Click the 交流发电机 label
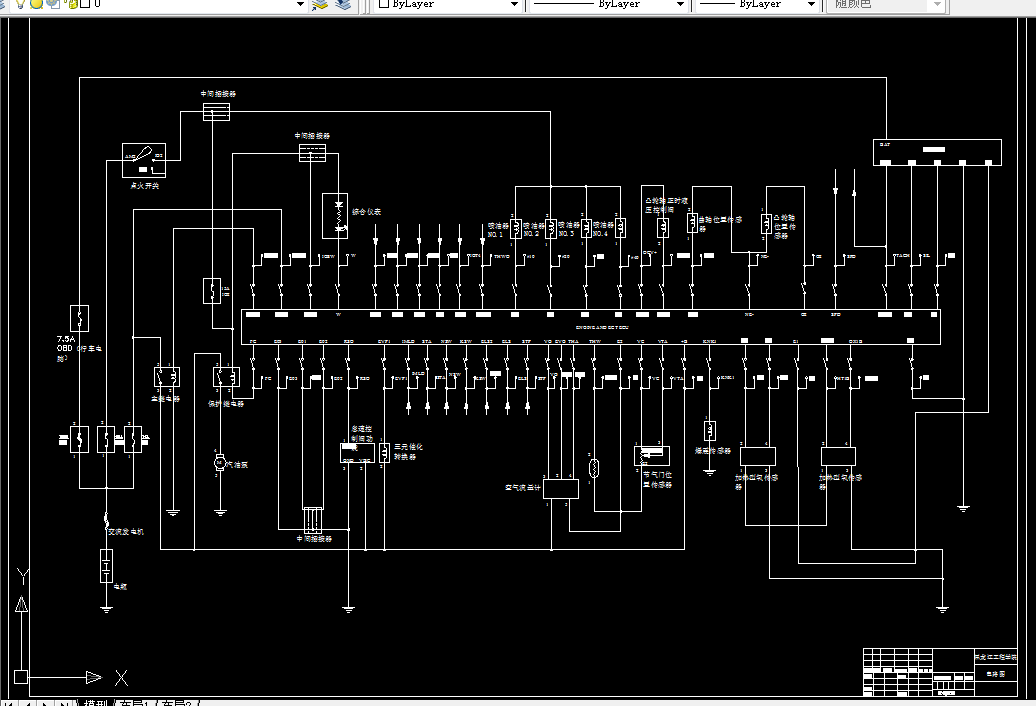Screen dimensions: 1036x706 point(126,532)
